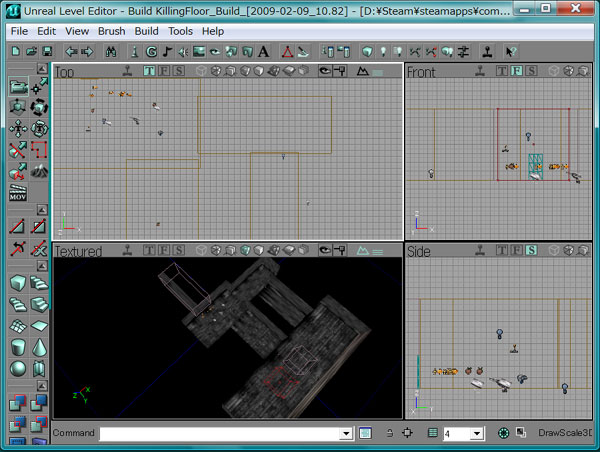Screen dimensions: 600x452
Task: Toggle the eye icon in Top viewport
Action: [x=325, y=71]
